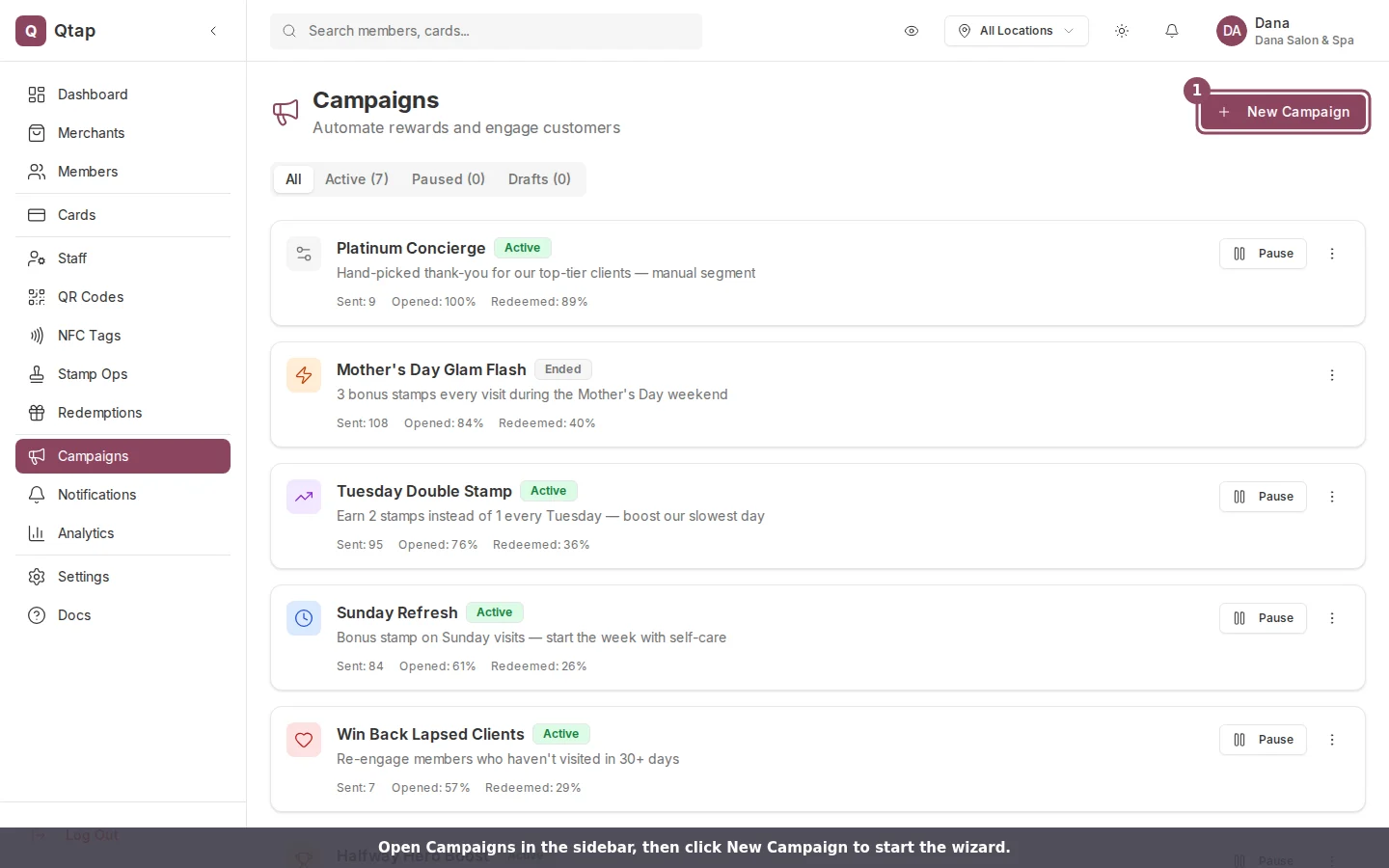Click the Stamp Ops icon

tap(37, 374)
